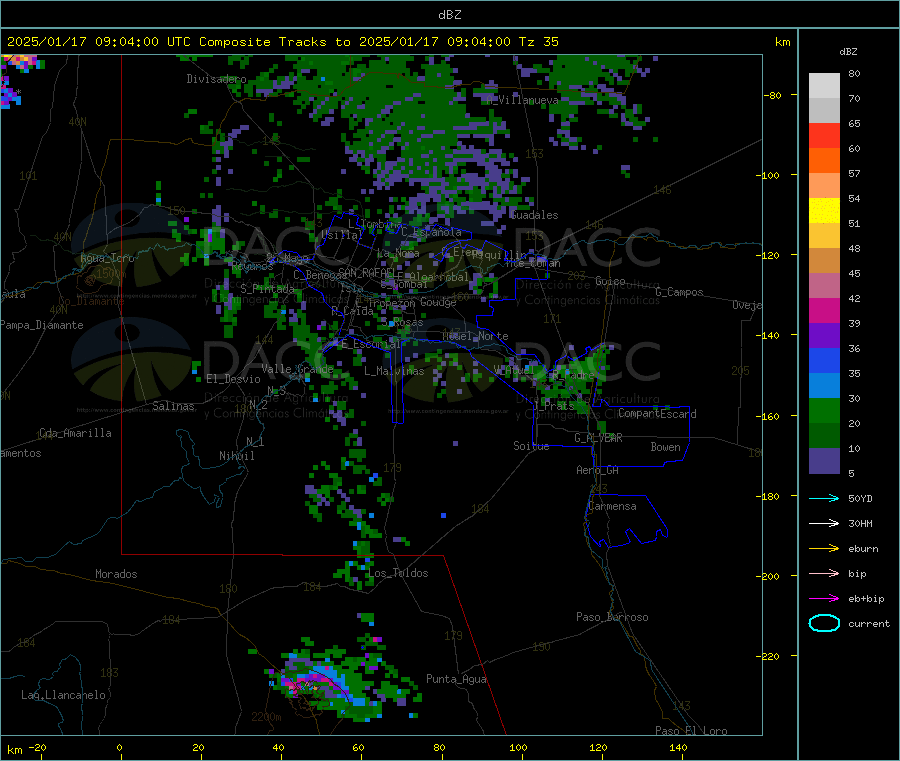900x761 pixels.
Task: Click the G_ALVEAR map label
Action: pyautogui.click(x=598, y=438)
